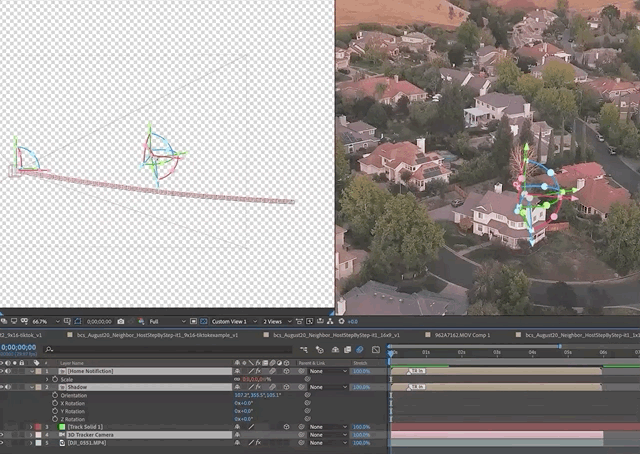Take a snapshot with the camera icon
This screenshot has height=454, width=640.
[x=121, y=322]
